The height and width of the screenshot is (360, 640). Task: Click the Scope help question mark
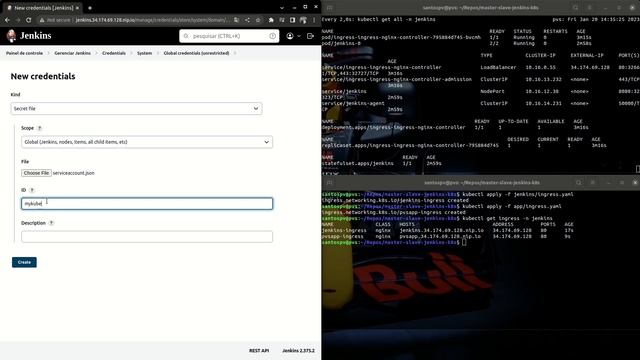40,128
